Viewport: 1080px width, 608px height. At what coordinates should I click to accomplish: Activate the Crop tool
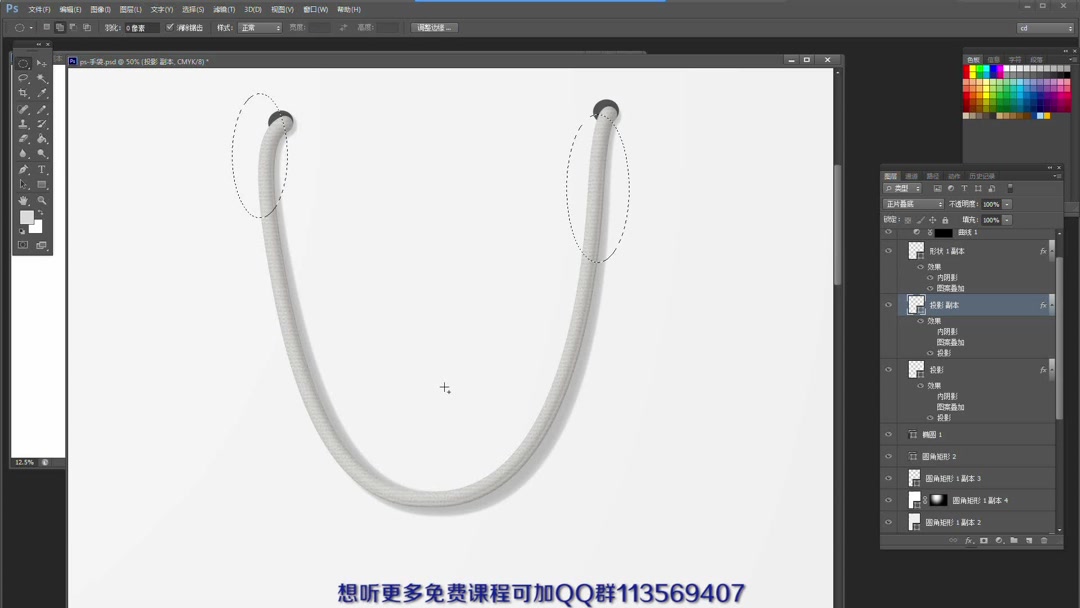[23, 92]
